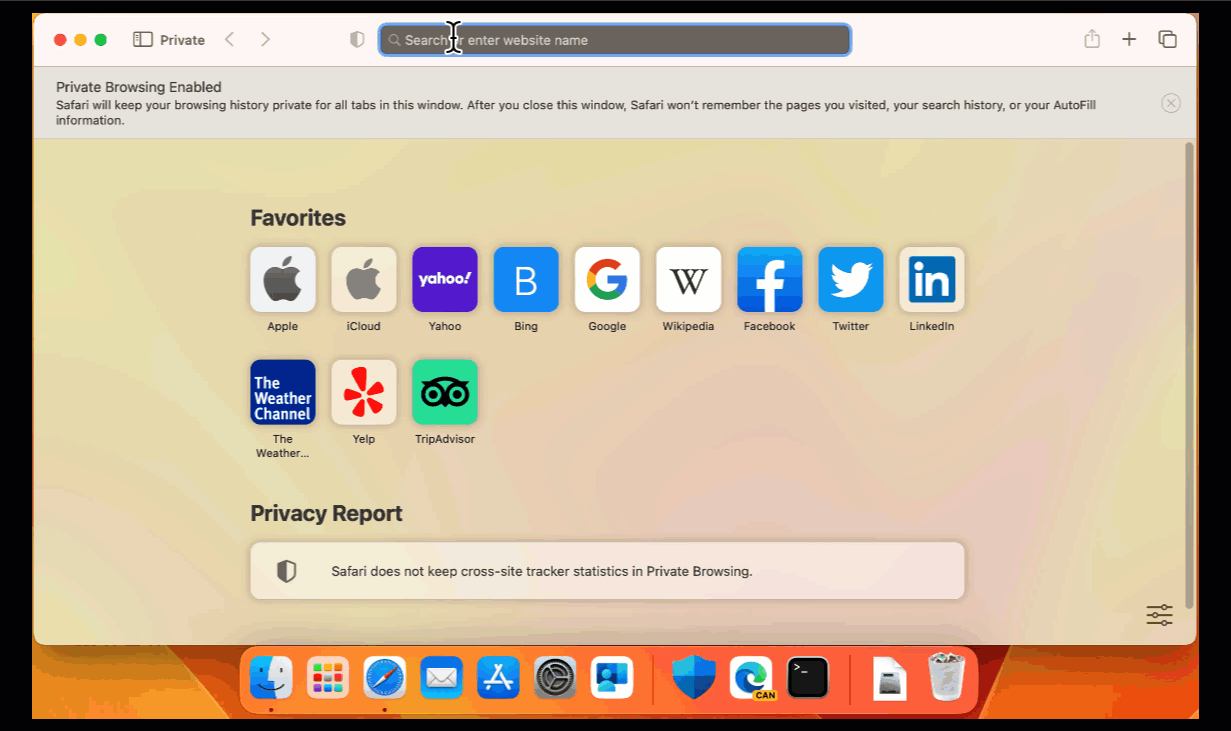
Task: Open TripAdvisor from Favorites
Action: (444, 391)
